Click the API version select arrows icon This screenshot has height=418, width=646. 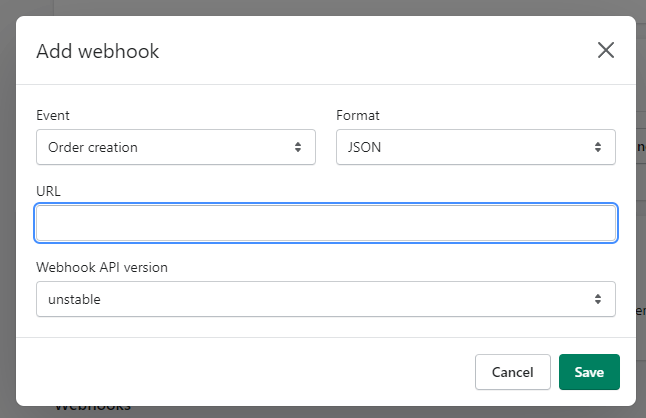(598, 299)
